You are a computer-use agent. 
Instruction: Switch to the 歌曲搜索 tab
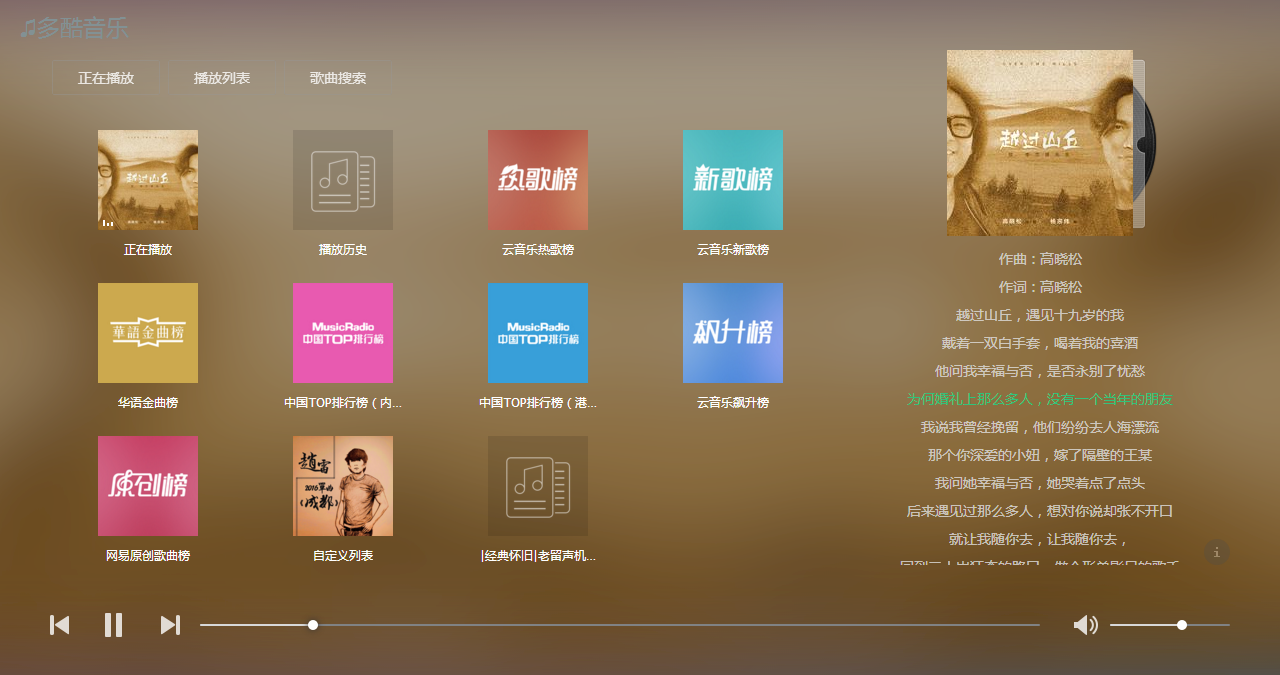click(x=338, y=78)
